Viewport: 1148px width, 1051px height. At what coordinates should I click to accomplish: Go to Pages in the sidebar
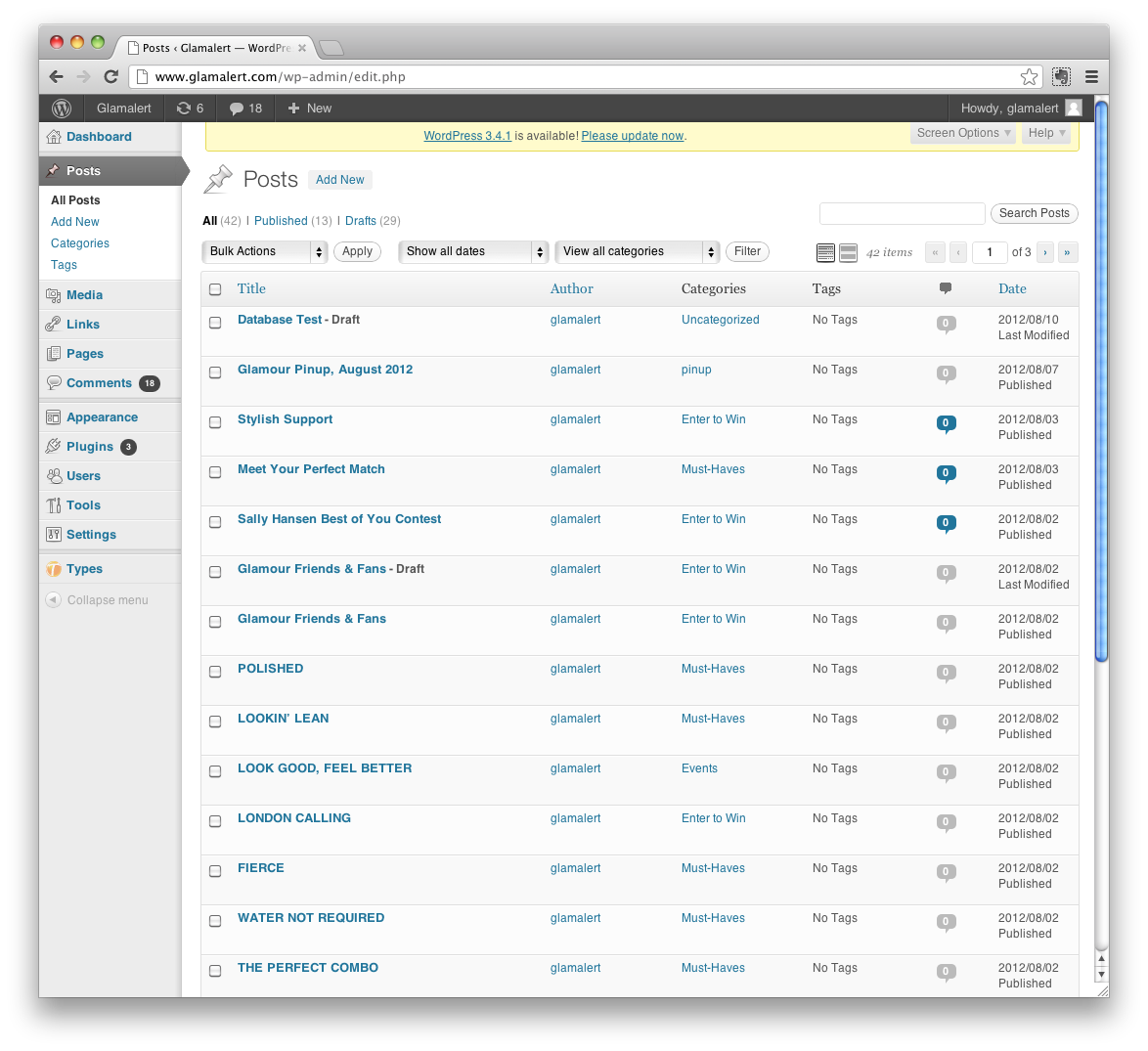pyautogui.click(x=85, y=354)
